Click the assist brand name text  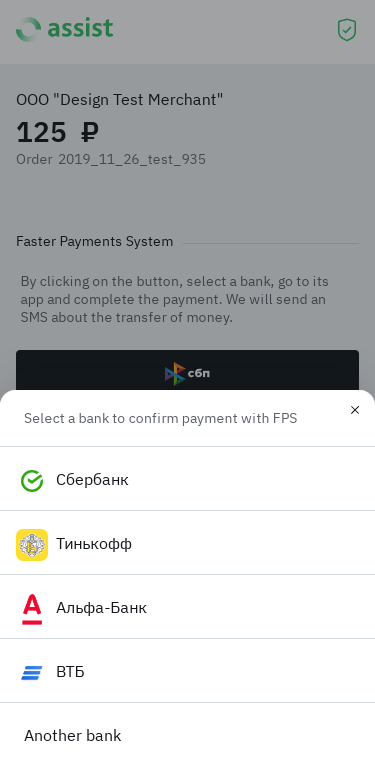point(80,28)
